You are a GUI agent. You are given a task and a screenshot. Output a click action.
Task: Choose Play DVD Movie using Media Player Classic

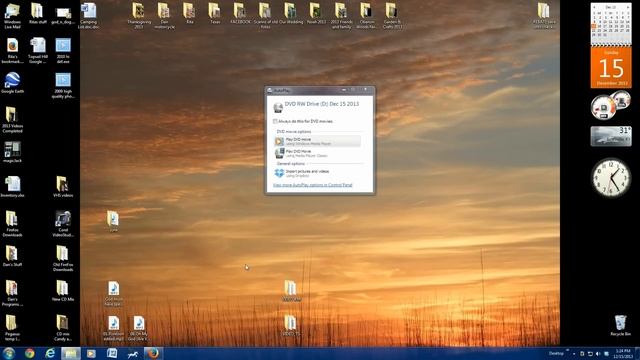317,153
